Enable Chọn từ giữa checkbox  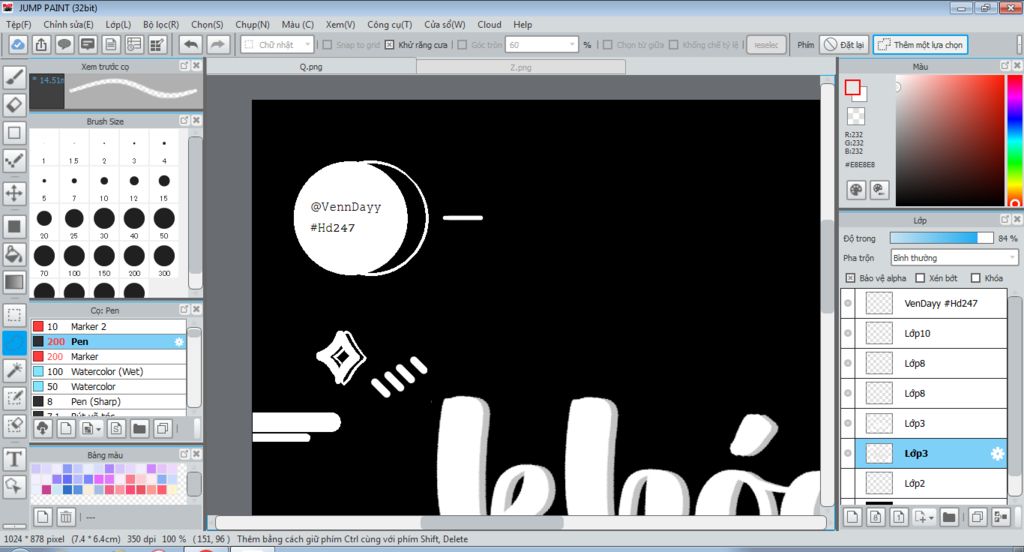coord(608,45)
